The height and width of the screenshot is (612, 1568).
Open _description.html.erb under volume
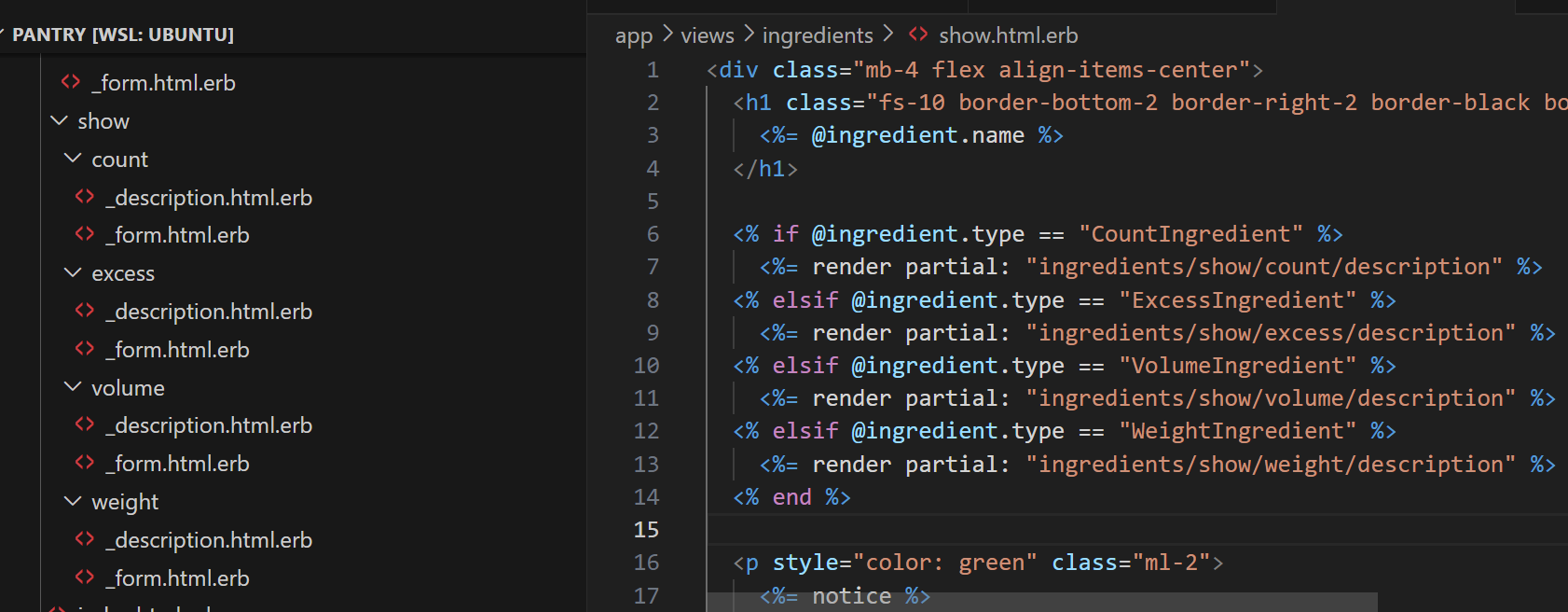tap(209, 425)
